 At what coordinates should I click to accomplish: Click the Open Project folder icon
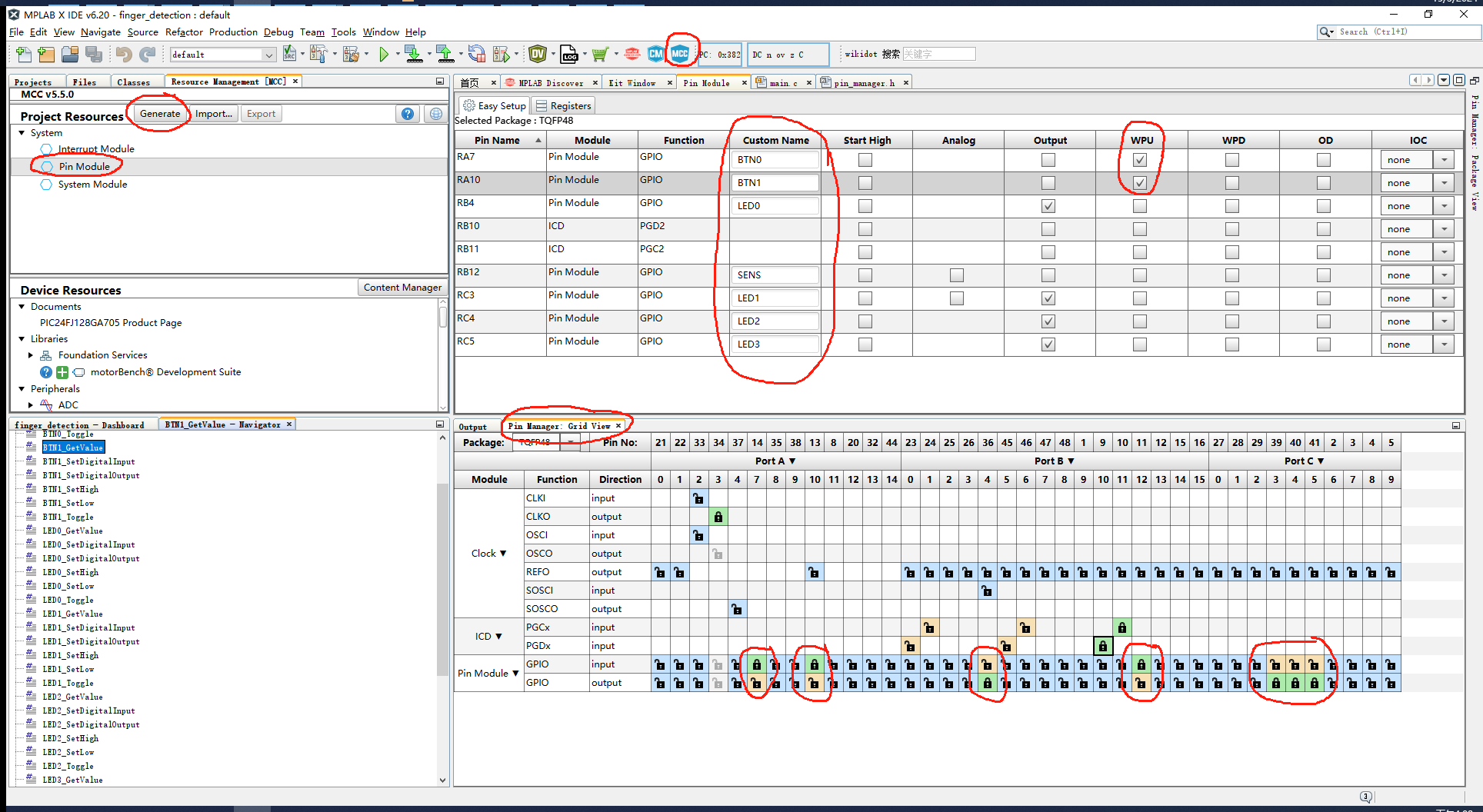coord(70,54)
